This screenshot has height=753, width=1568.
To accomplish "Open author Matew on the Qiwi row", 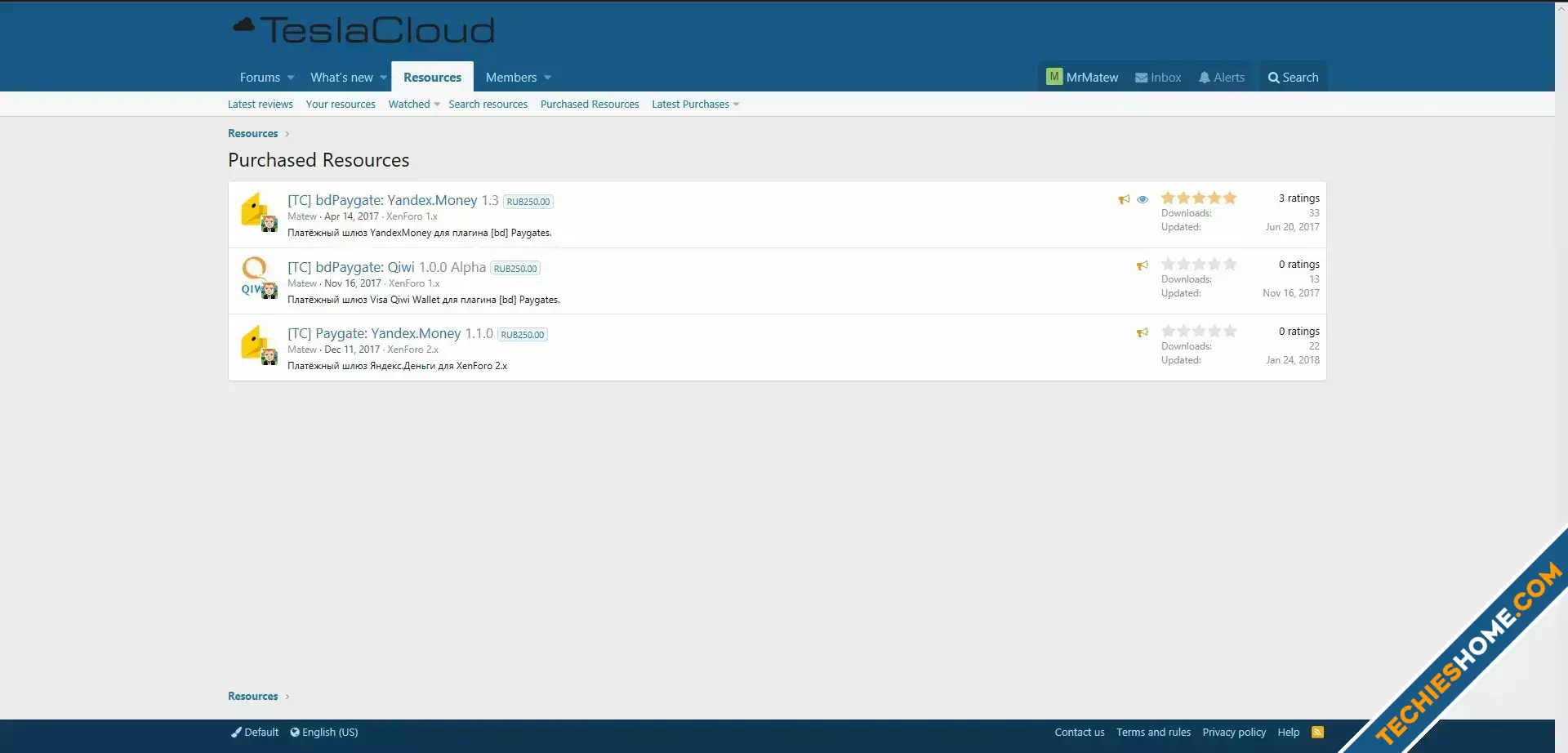I will (x=302, y=283).
